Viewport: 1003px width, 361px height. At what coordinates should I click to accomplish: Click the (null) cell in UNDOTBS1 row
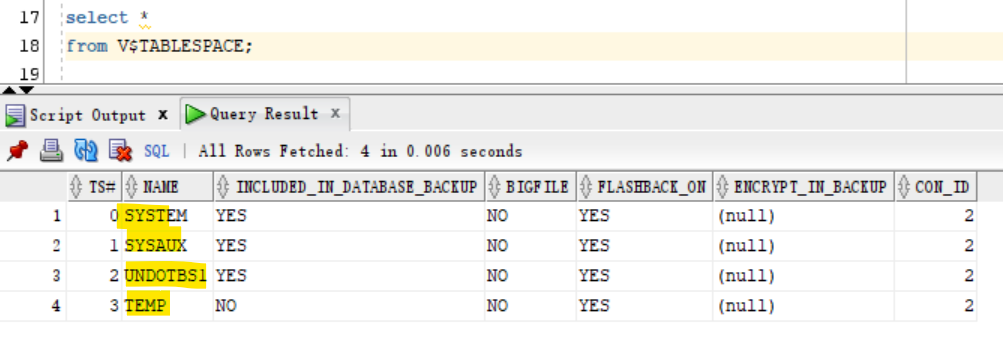(803, 276)
